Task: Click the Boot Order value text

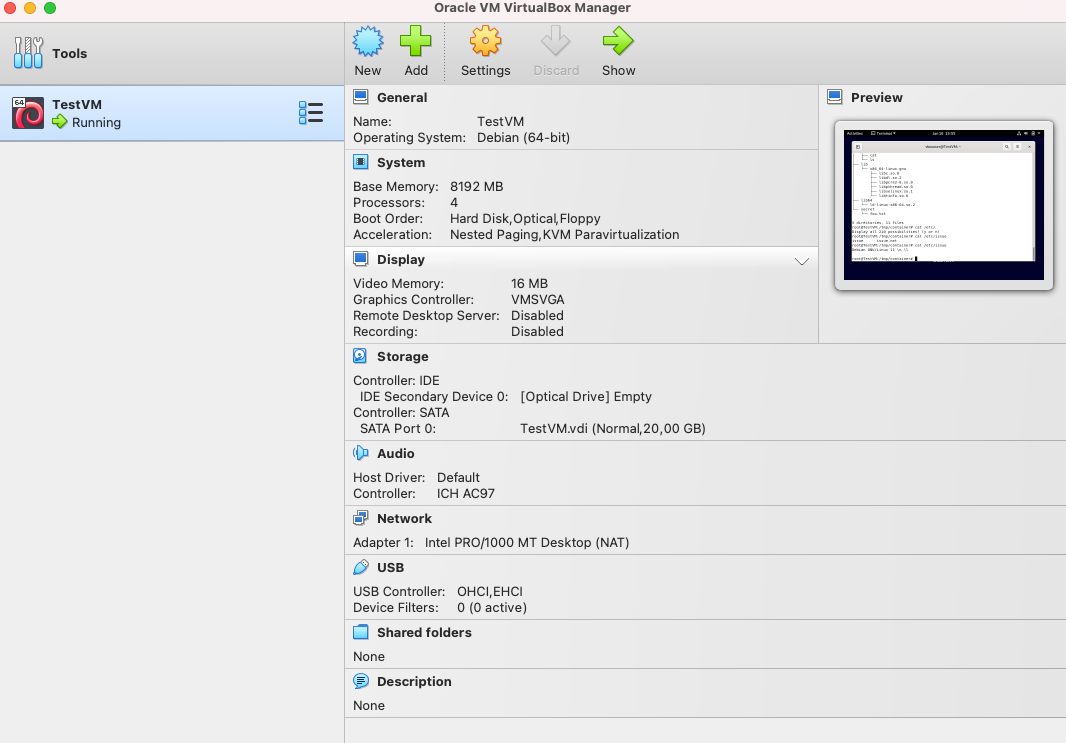Action: (x=525, y=218)
